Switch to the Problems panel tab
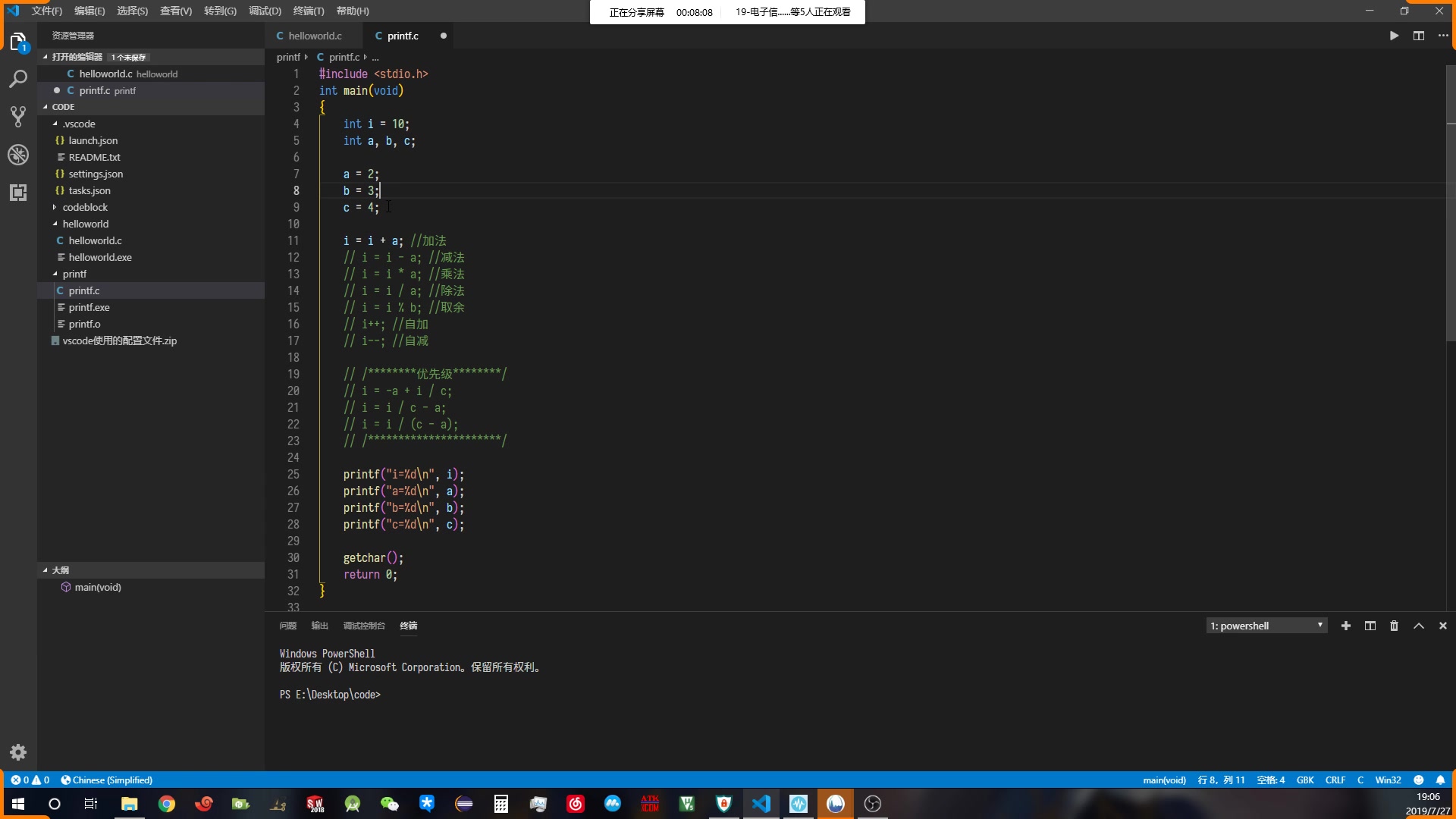Viewport: 1456px width, 819px height. point(287,626)
